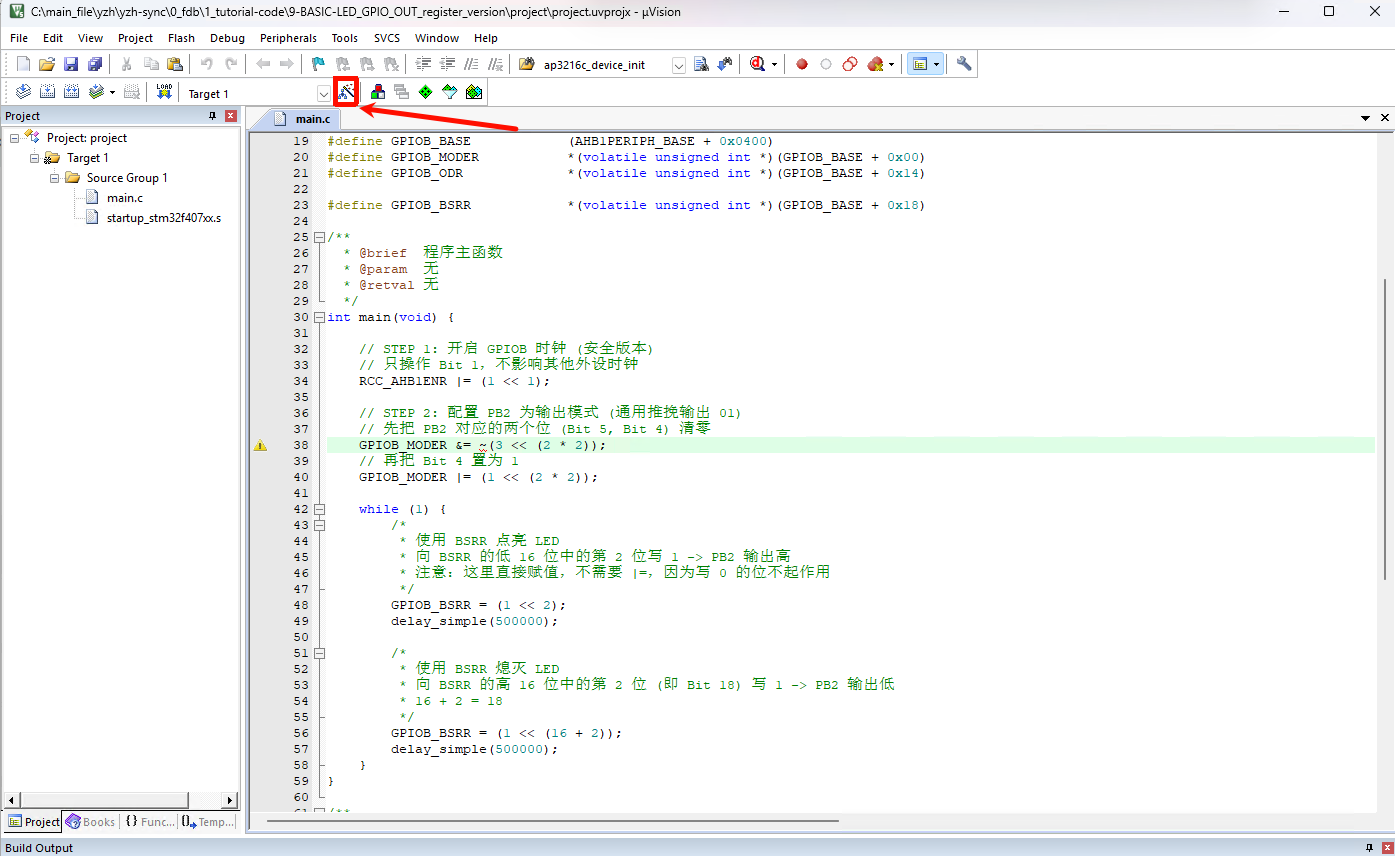Image resolution: width=1395 pixels, height=856 pixels.
Task: Open Configuration wrench icon
Action: [x=964, y=64]
